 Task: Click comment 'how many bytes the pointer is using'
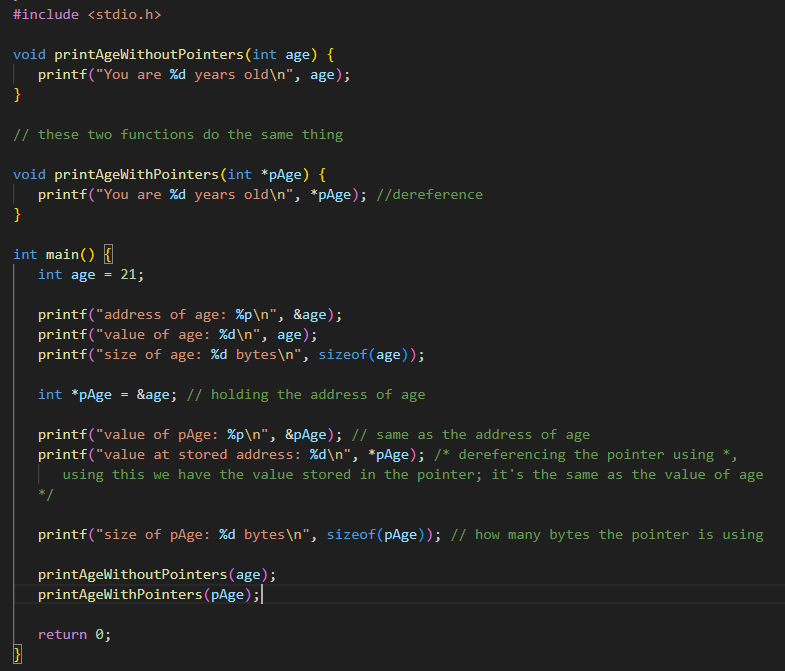[607, 535]
